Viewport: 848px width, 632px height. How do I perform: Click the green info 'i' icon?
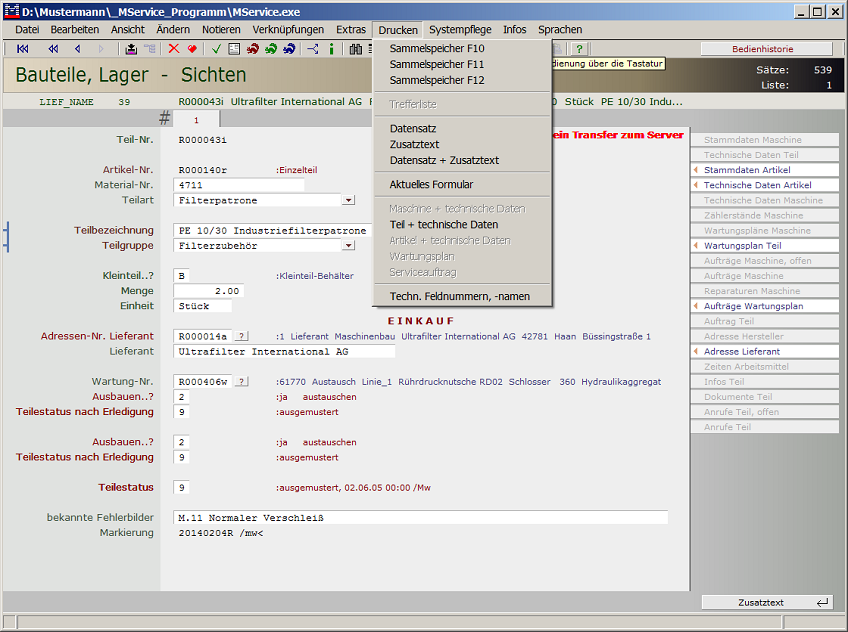pyautogui.click(x=331, y=49)
